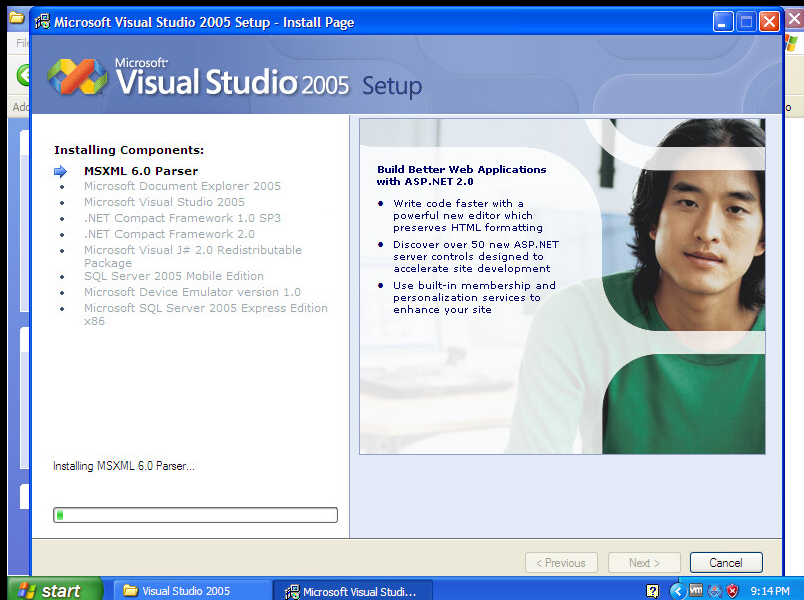804x600 pixels.
Task: Click the ASP.NET 2.0 promotional banner image
Action: click(x=562, y=286)
